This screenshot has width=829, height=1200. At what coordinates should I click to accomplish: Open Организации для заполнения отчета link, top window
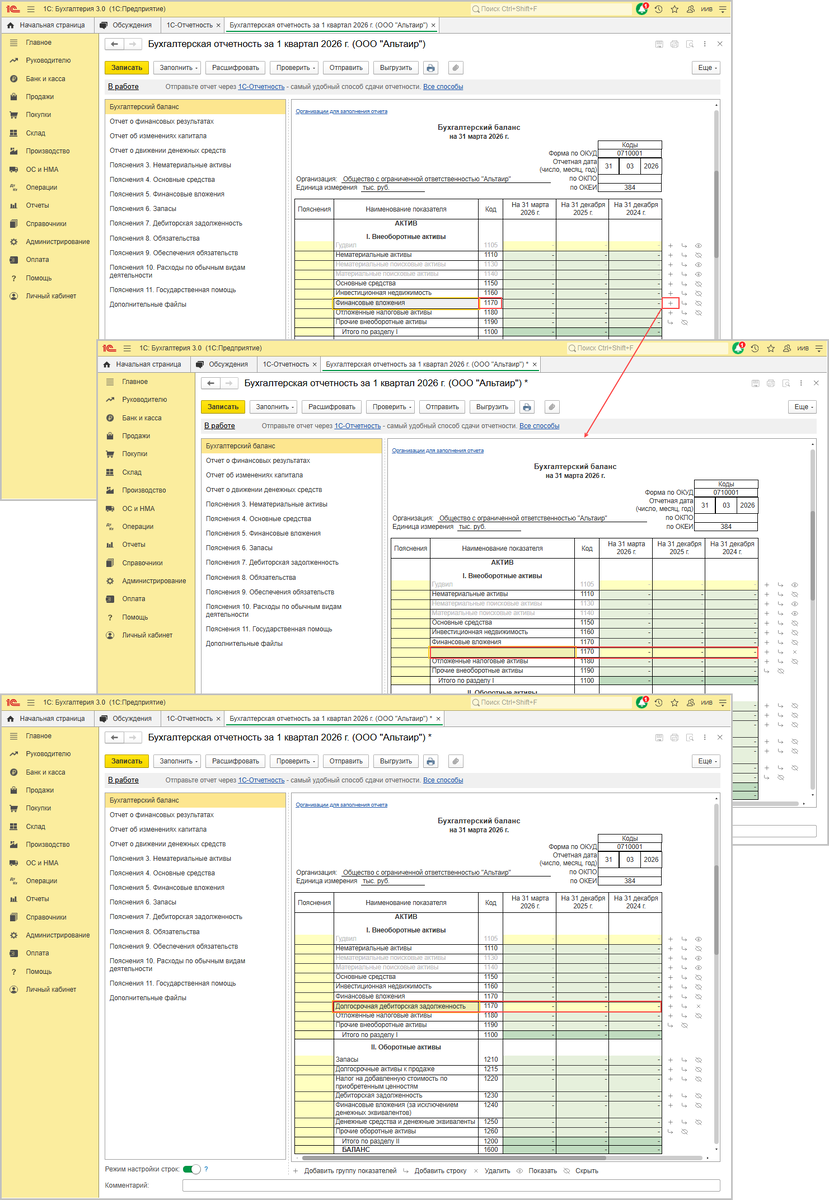point(341,111)
